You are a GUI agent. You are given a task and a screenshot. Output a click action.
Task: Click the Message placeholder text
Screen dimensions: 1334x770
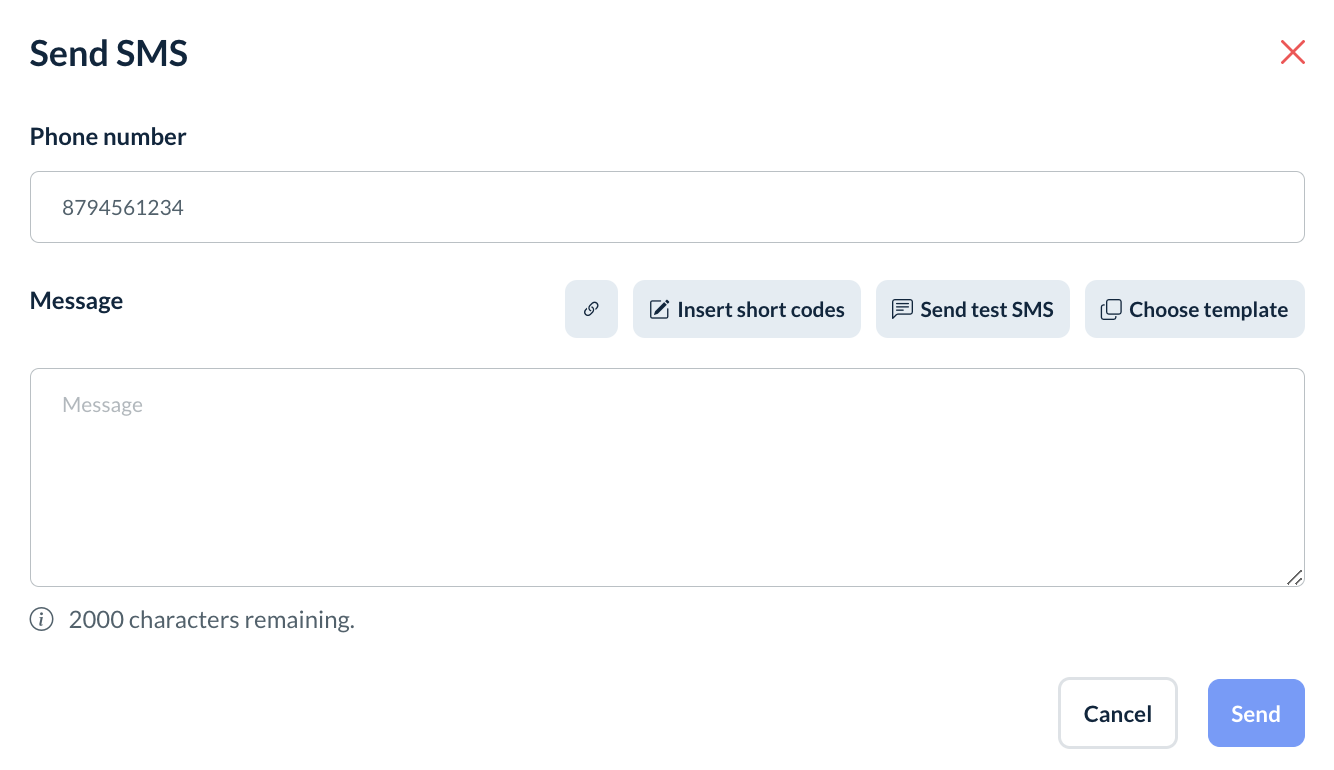(103, 405)
